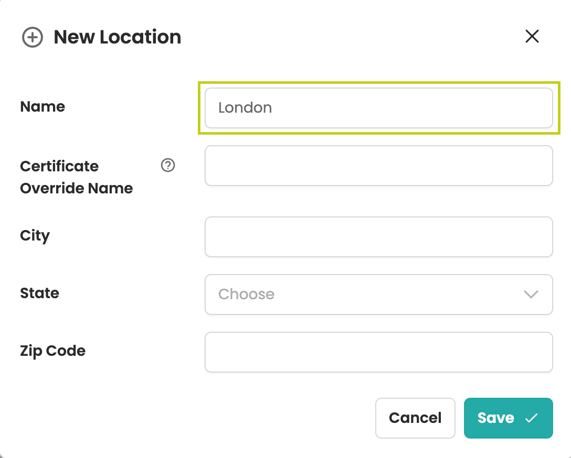Click the word London in Name field
The width and height of the screenshot is (571, 458).
coord(245,108)
